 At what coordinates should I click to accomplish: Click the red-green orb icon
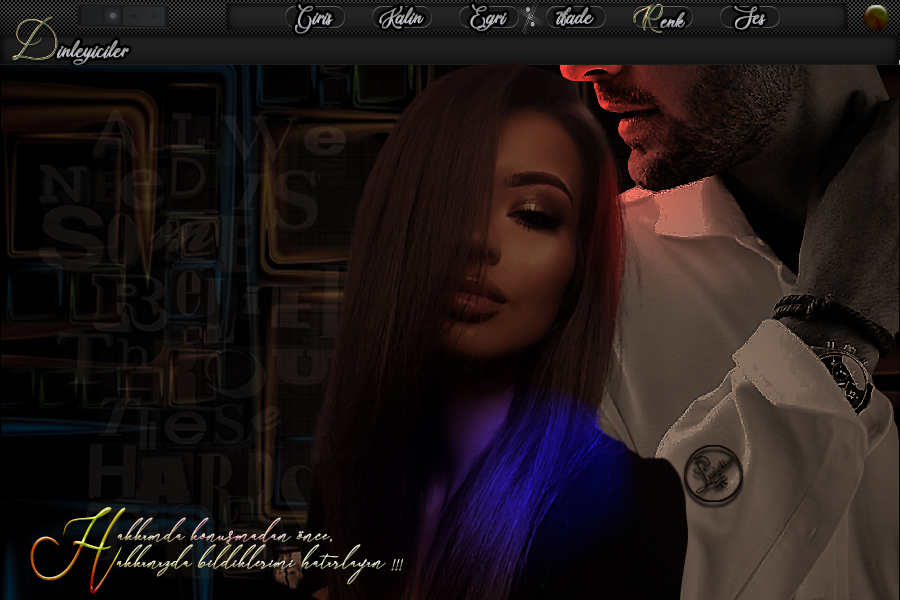876,17
